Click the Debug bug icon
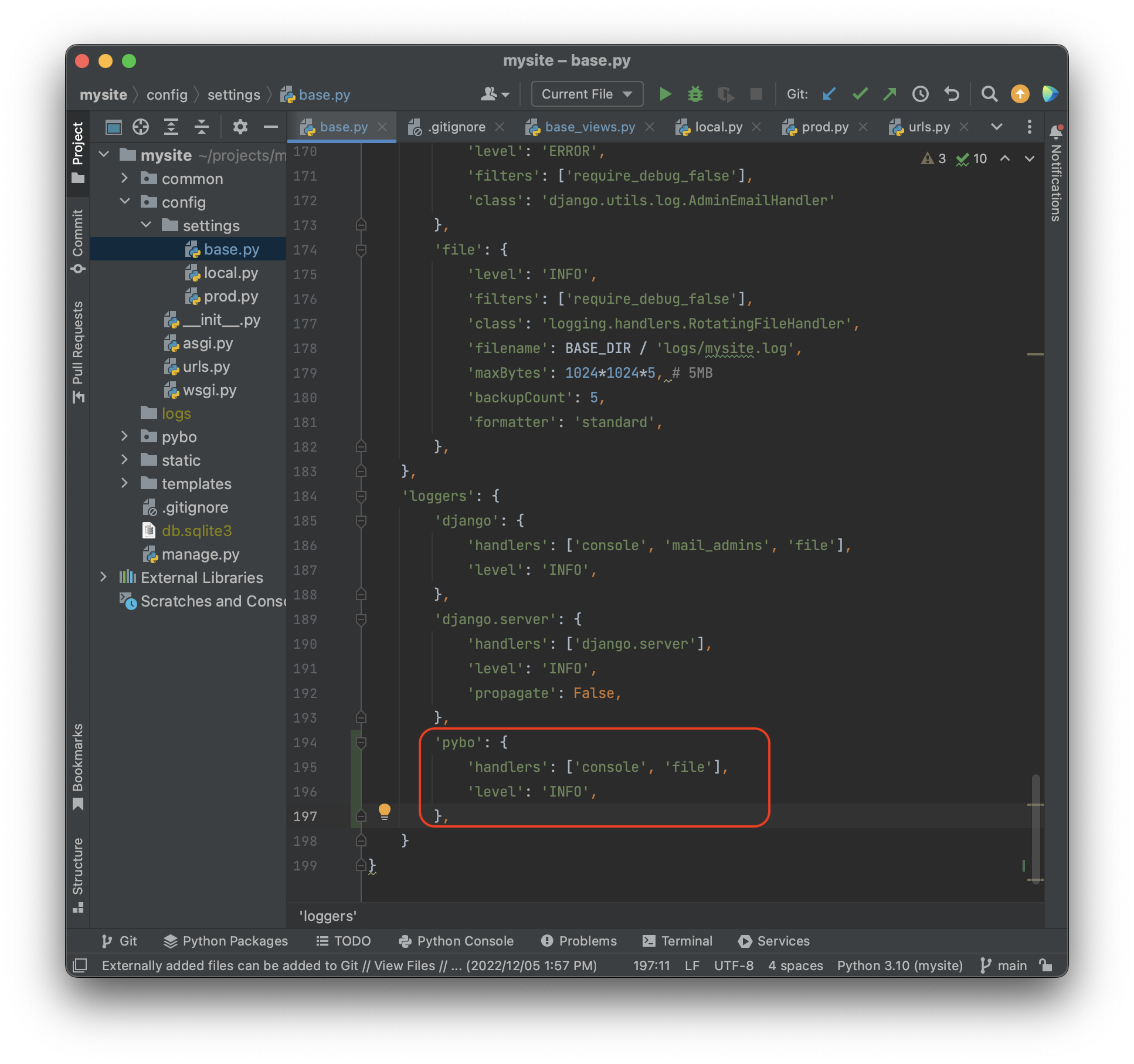 pyautogui.click(x=695, y=94)
